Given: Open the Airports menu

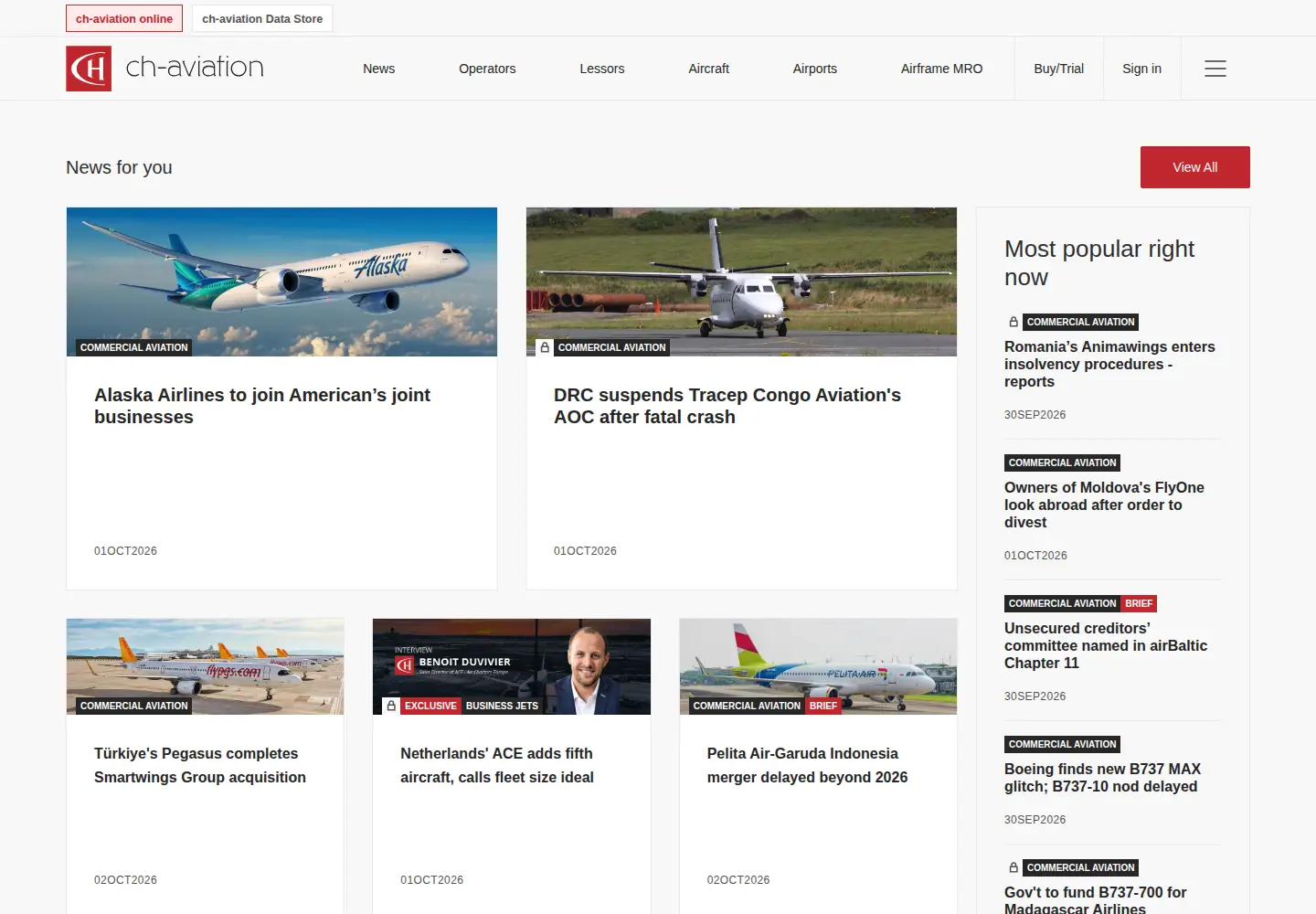Looking at the screenshot, I should pyautogui.click(x=815, y=69).
